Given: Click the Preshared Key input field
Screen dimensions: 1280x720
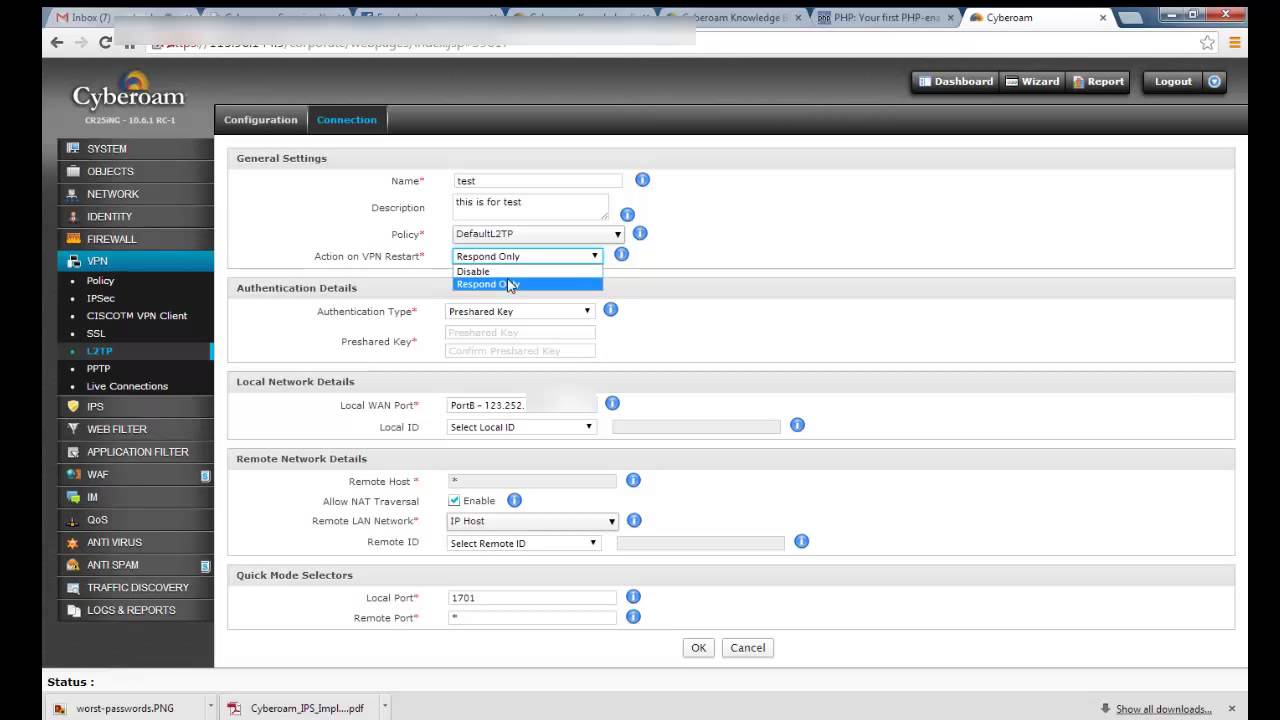Looking at the screenshot, I should (x=520, y=332).
